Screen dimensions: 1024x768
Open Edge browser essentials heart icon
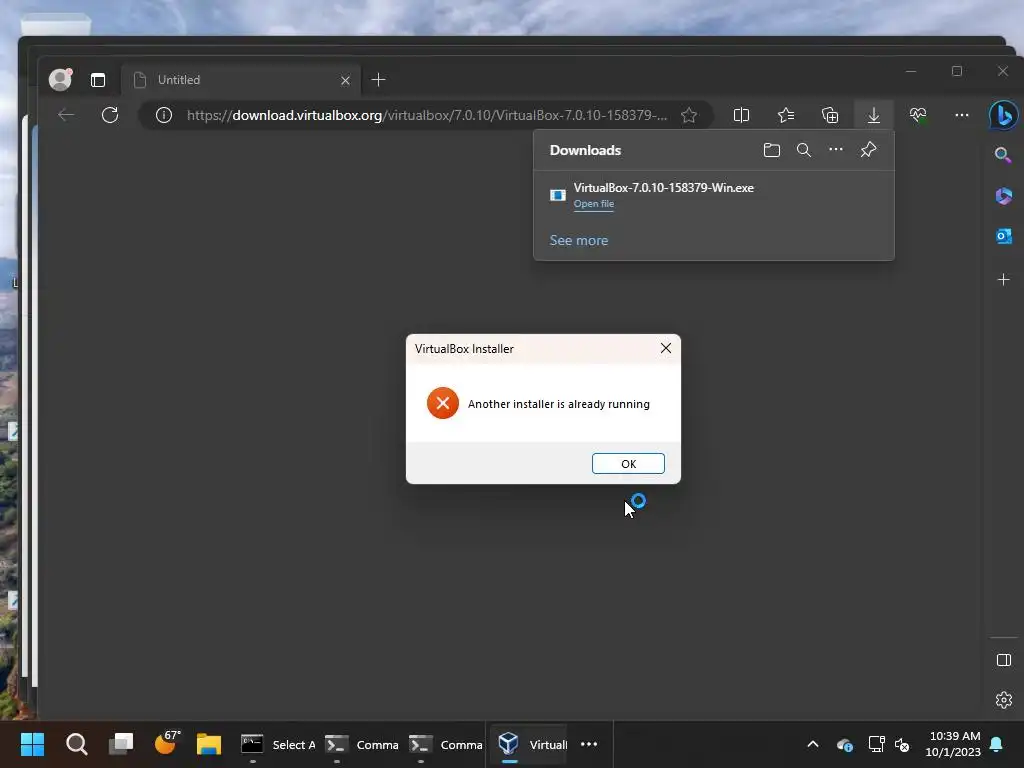click(x=918, y=116)
